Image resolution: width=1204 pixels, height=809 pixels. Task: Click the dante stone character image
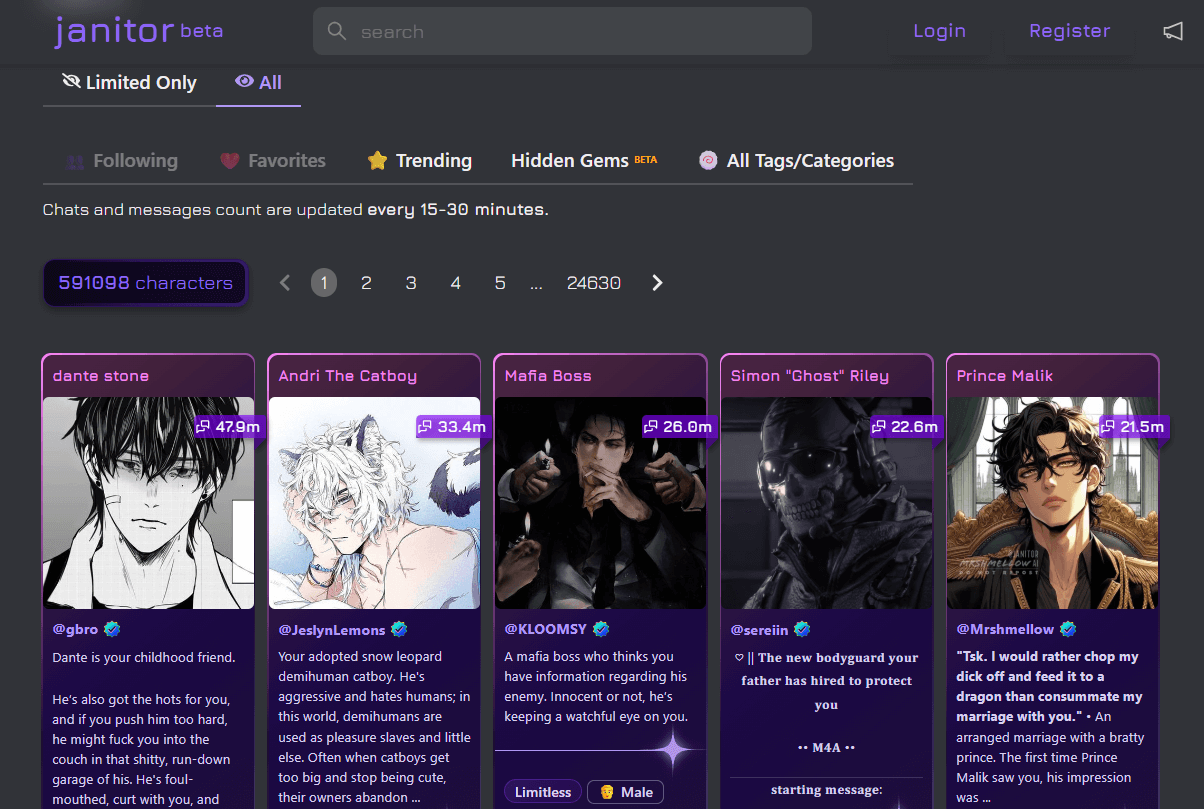[148, 503]
